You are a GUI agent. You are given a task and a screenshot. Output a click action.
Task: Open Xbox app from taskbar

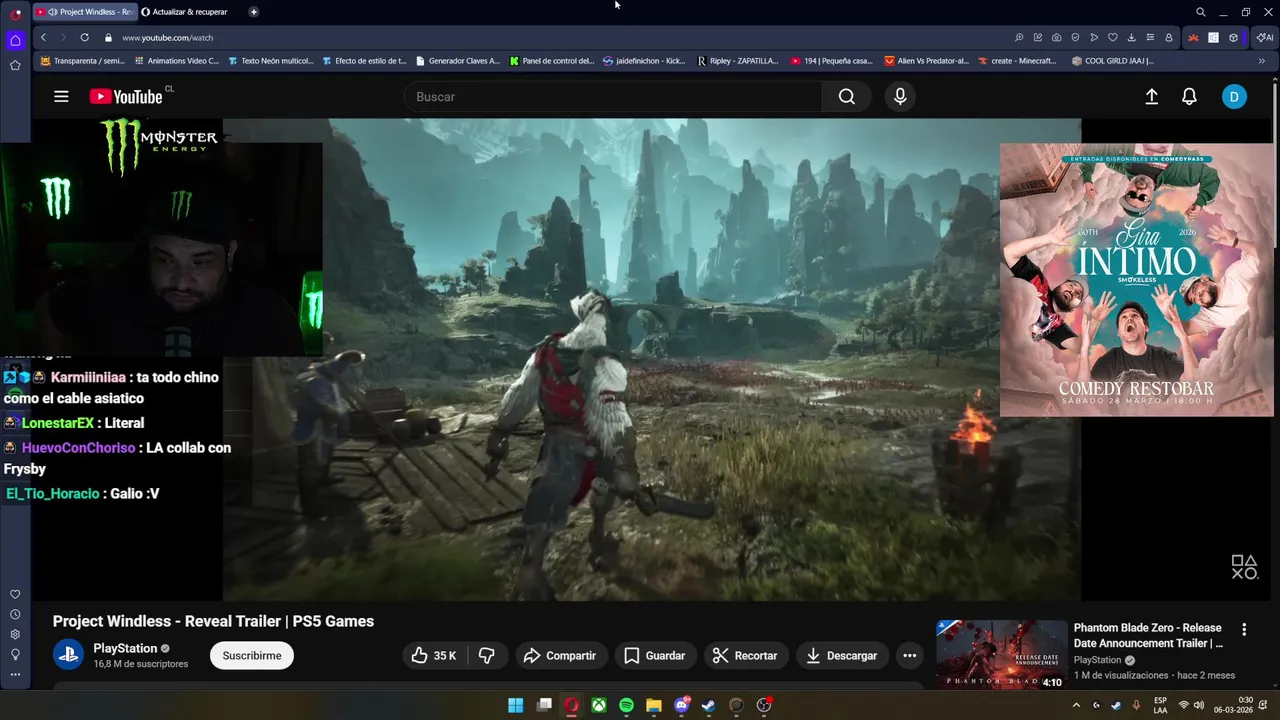coord(598,705)
